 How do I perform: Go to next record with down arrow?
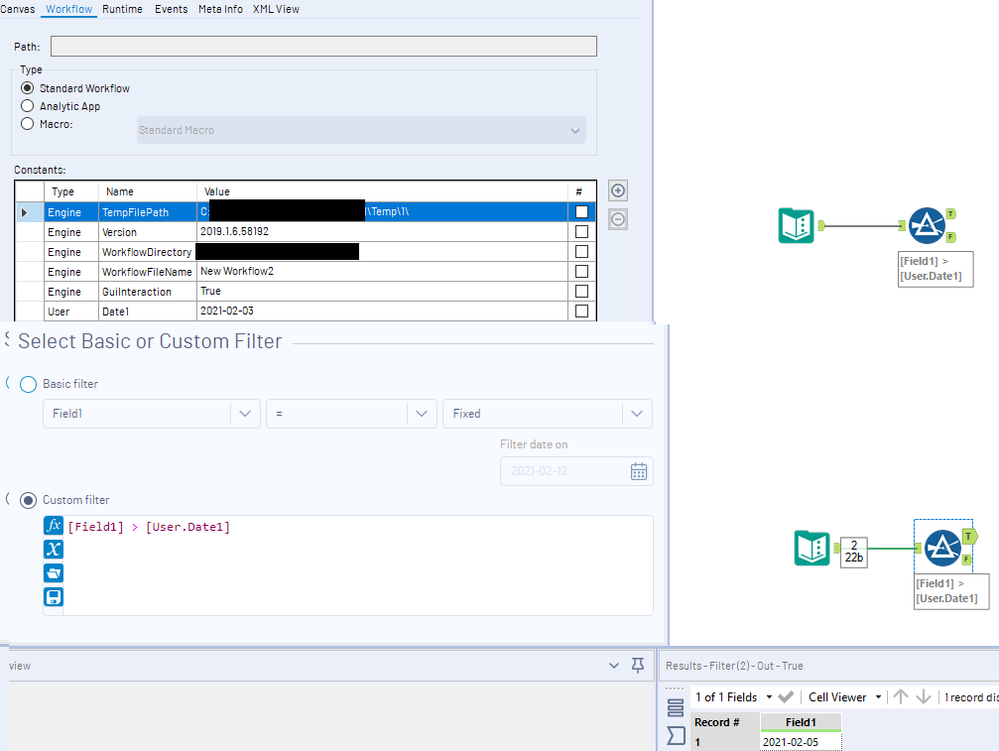click(x=923, y=697)
